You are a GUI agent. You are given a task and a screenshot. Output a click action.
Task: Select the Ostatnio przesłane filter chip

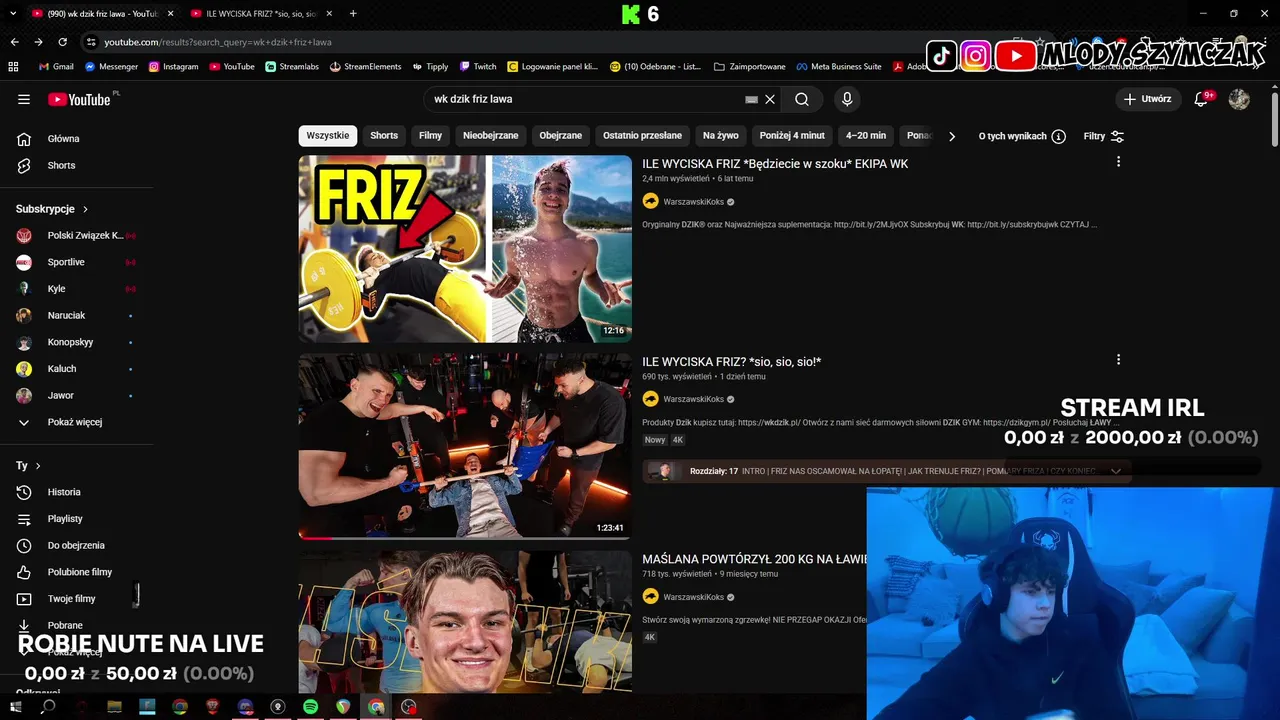pyautogui.click(x=642, y=136)
